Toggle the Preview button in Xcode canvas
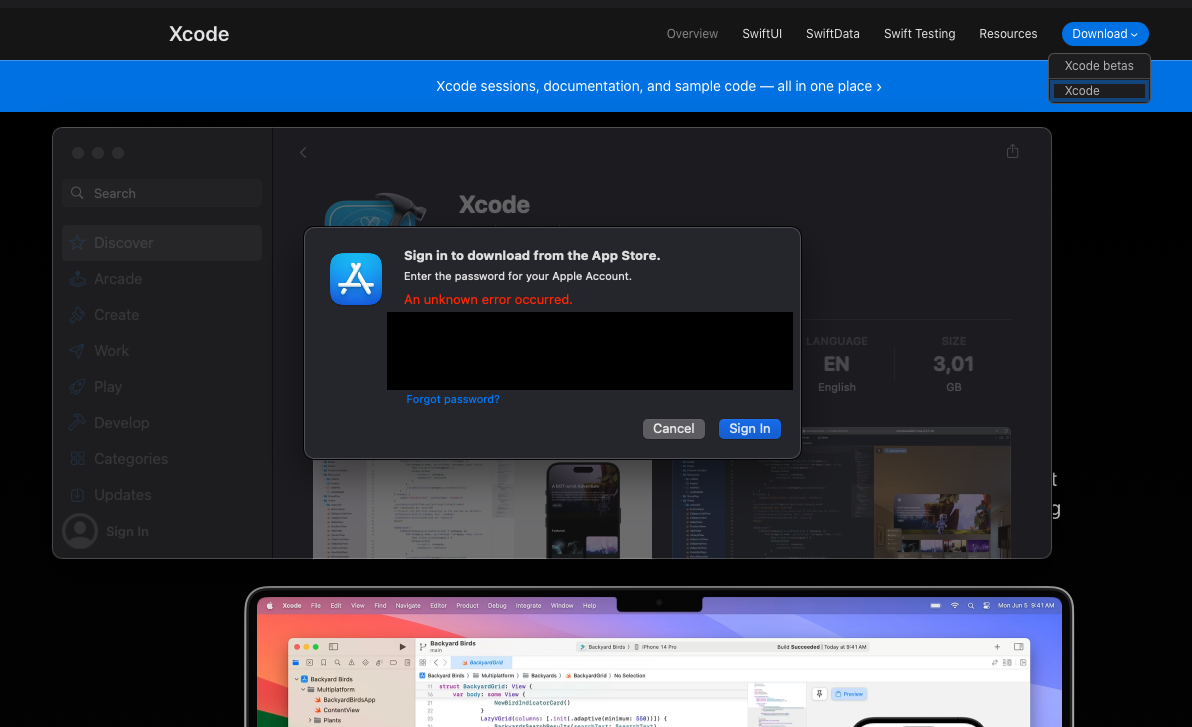The height and width of the screenshot is (727, 1192). 850,694
